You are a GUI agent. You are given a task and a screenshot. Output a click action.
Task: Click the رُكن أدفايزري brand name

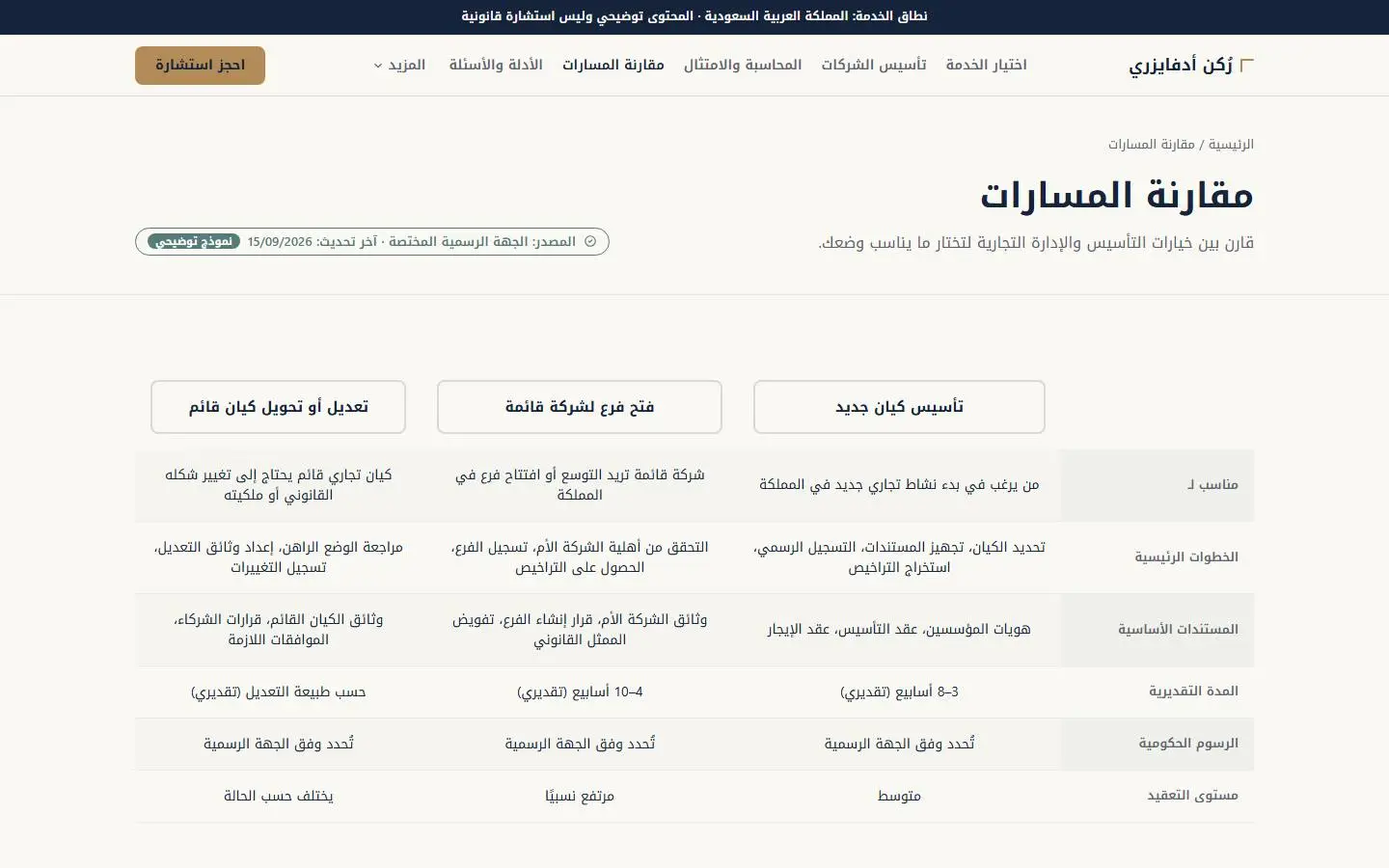[x=1181, y=66]
